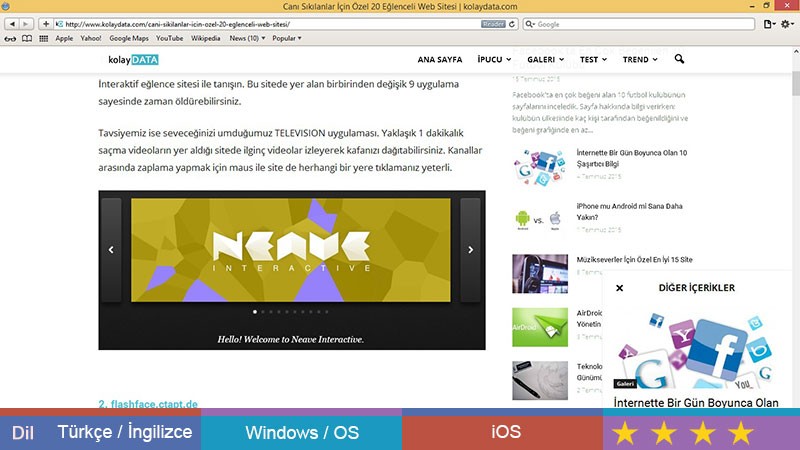This screenshot has height=450, width=800.
Task: Click the Türkçe / İngilizce label
Action: (x=124, y=432)
